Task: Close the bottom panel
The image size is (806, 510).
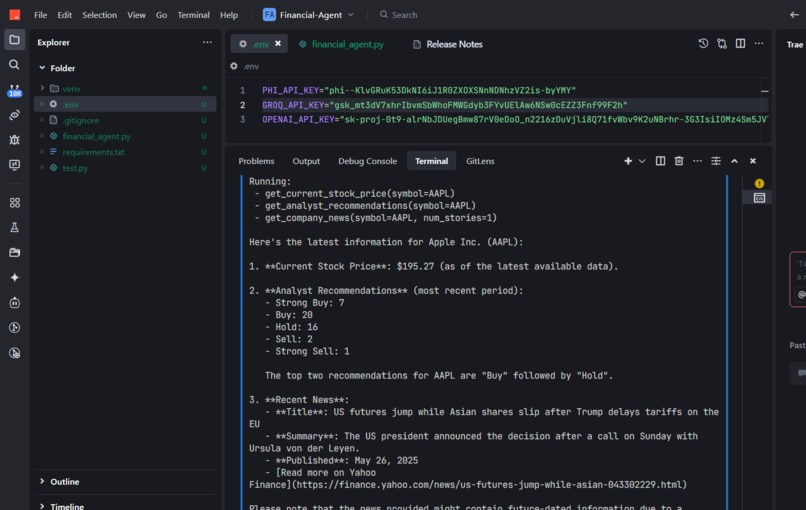Action: coord(753,161)
